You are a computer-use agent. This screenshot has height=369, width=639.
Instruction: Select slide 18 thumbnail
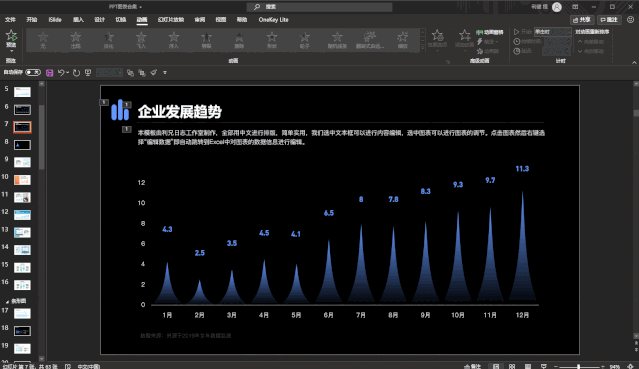pos(22,331)
